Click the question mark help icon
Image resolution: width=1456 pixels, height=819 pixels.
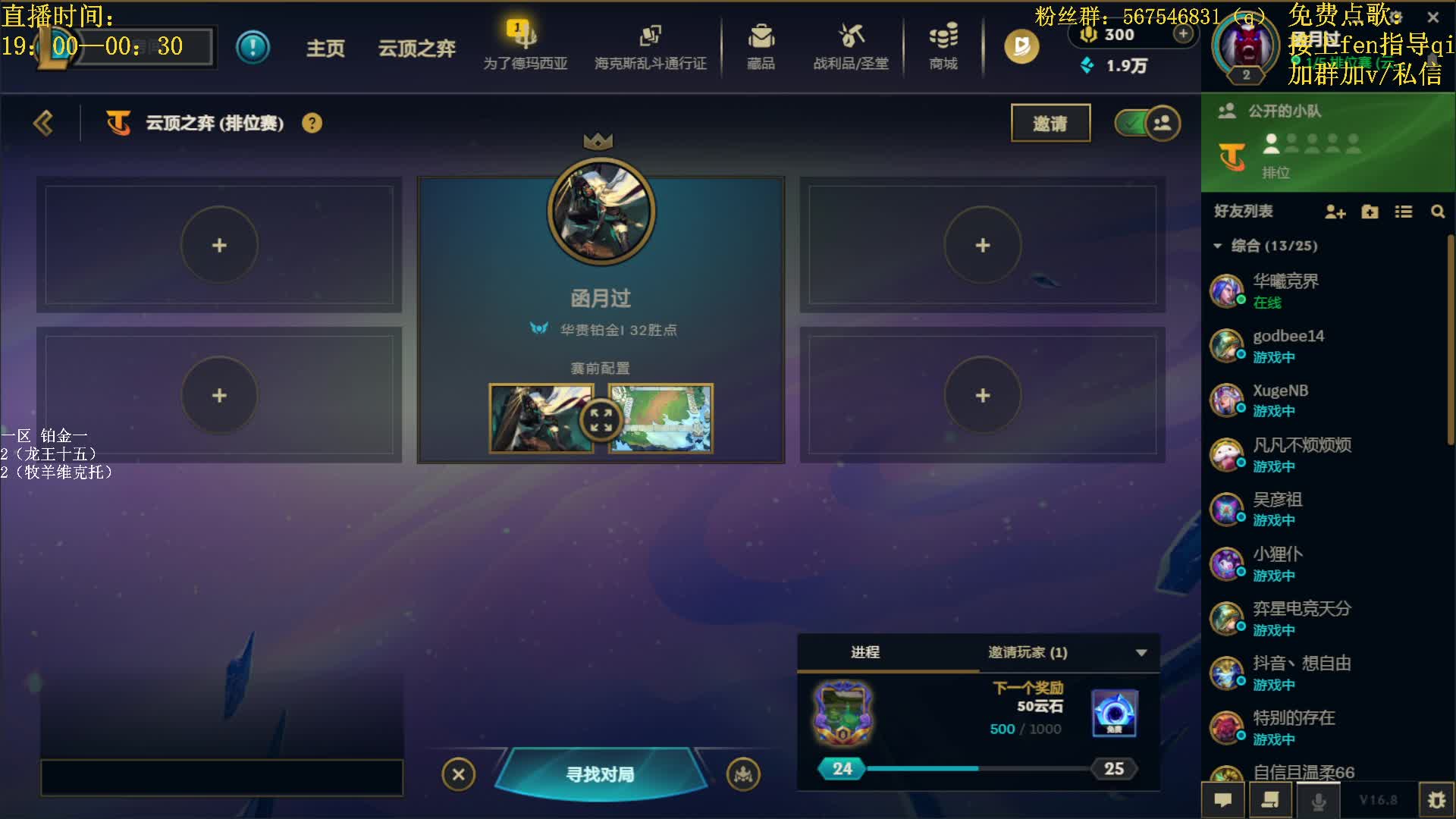pos(312,123)
